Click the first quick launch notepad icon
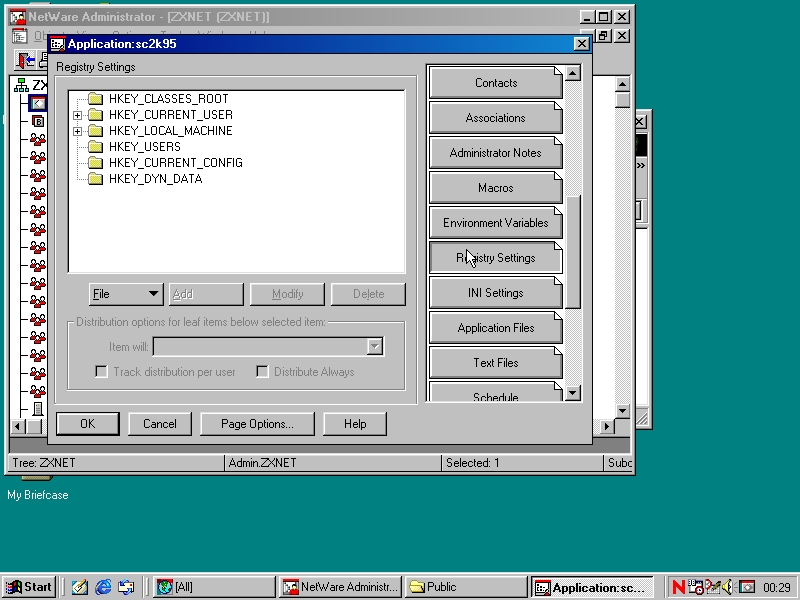Image resolution: width=800 pixels, height=600 pixels. click(79, 587)
